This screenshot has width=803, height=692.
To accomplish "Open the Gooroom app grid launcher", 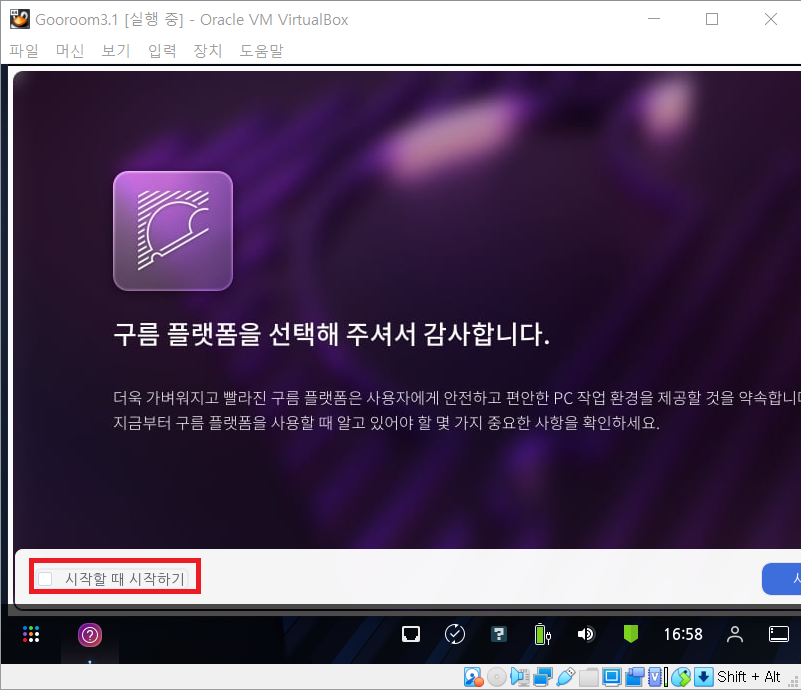I will pos(31,636).
